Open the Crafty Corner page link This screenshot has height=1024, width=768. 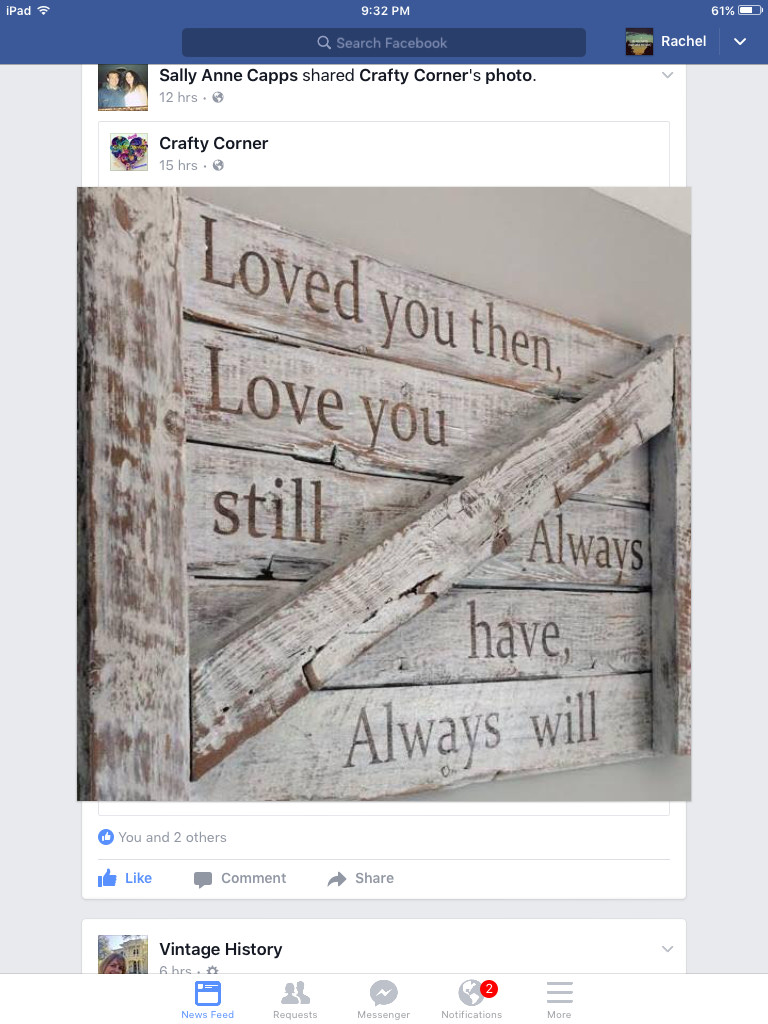click(214, 143)
